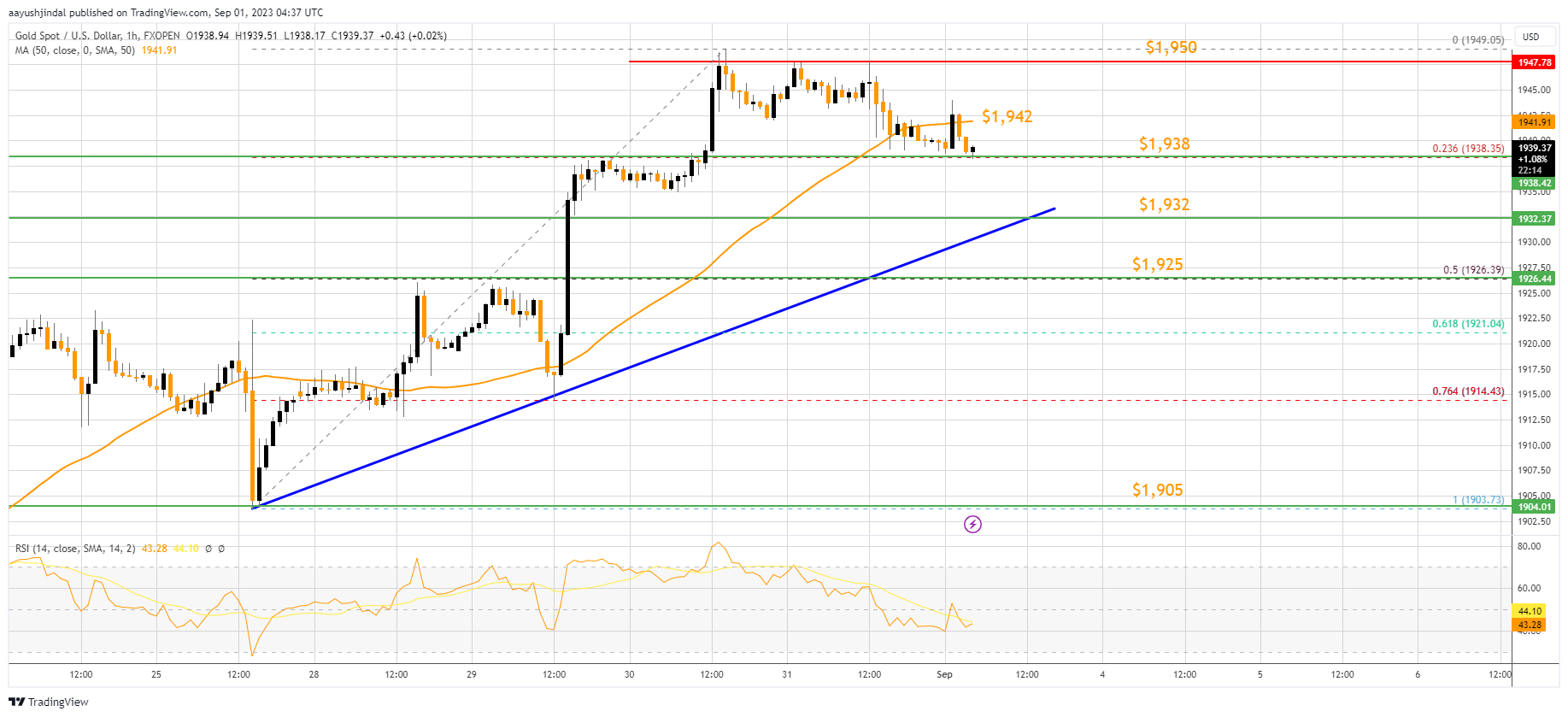Click the Fib 0.618 (1921.04) level label
Image resolution: width=1568 pixels, height=717 pixels.
click(x=1468, y=324)
